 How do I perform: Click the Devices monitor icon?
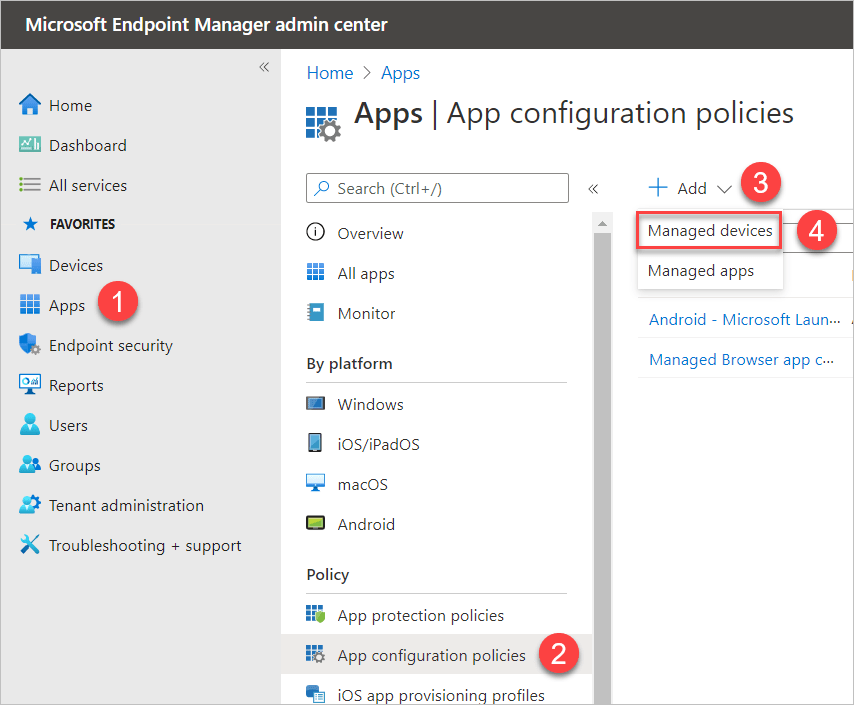(29, 264)
